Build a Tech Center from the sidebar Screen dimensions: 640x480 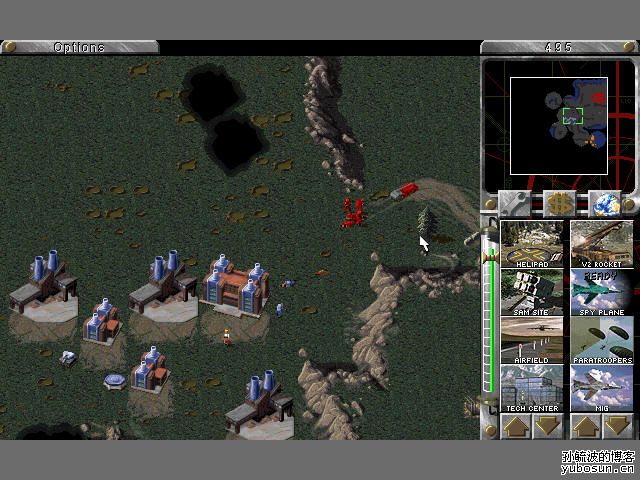point(532,388)
